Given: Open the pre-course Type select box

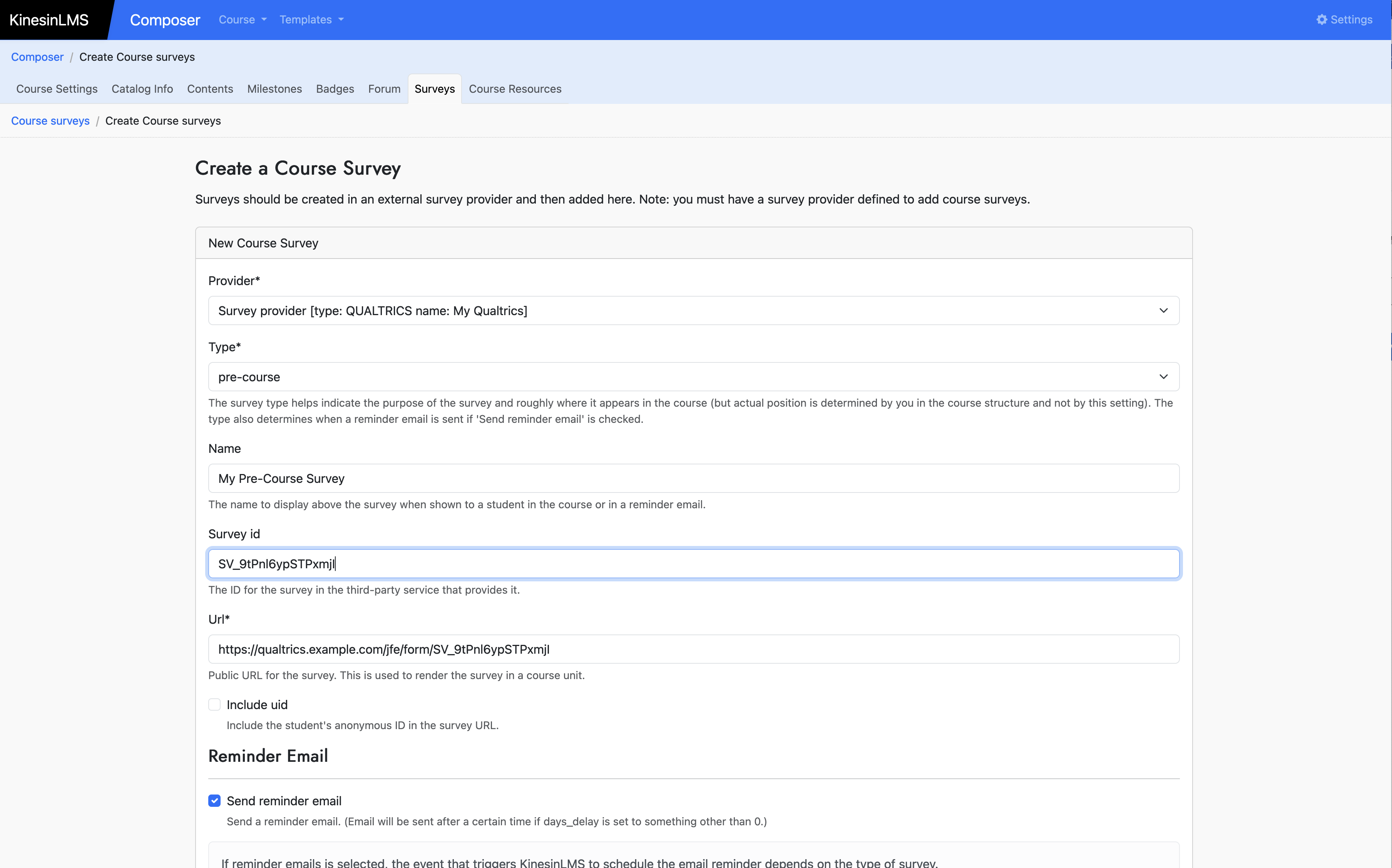Looking at the screenshot, I should coord(683,377).
